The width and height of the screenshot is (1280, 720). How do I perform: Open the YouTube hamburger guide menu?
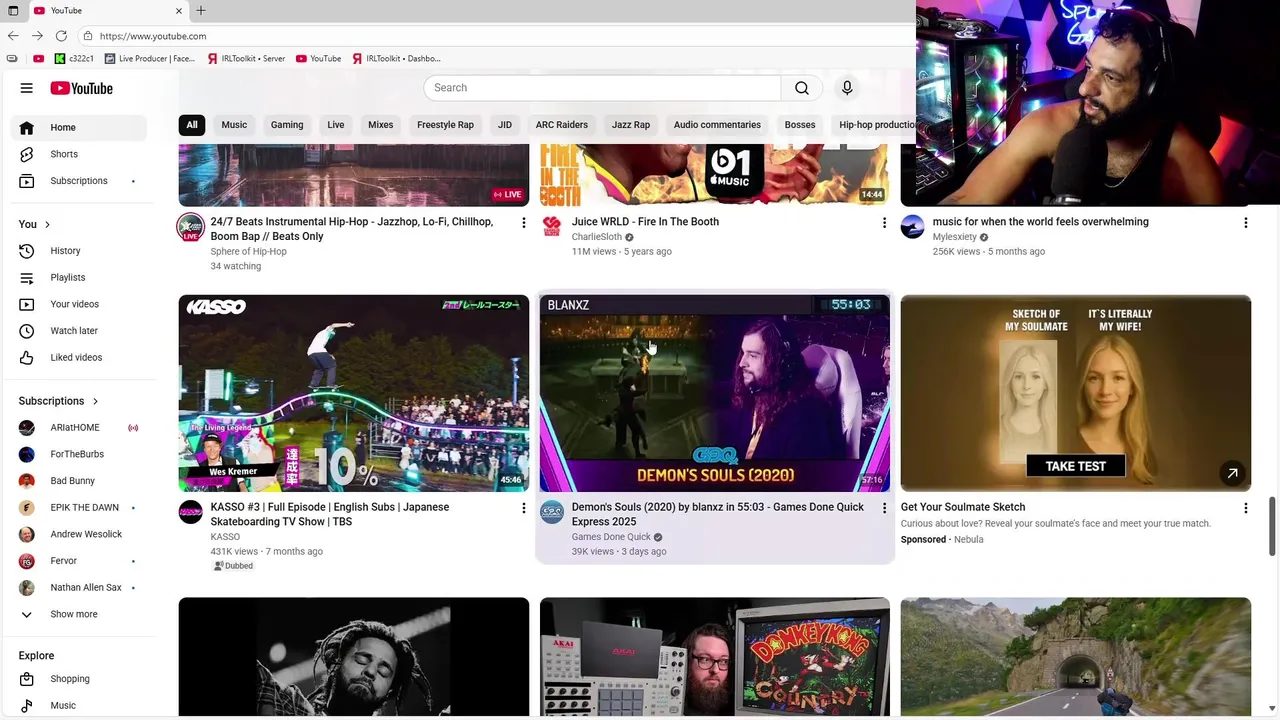tap(27, 88)
